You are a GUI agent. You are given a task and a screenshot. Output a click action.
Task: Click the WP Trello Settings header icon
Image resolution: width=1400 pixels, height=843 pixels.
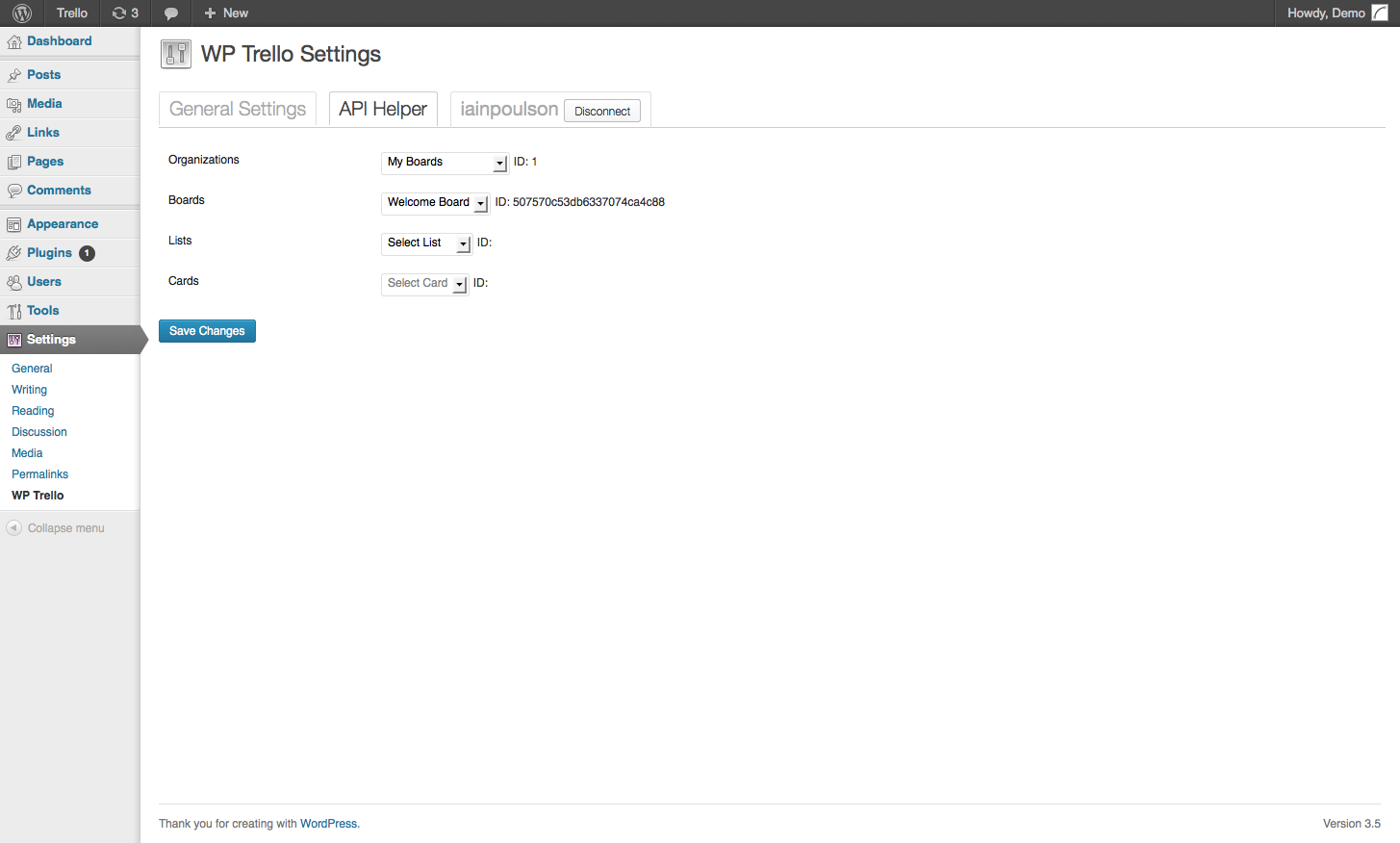[x=176, y=54]
